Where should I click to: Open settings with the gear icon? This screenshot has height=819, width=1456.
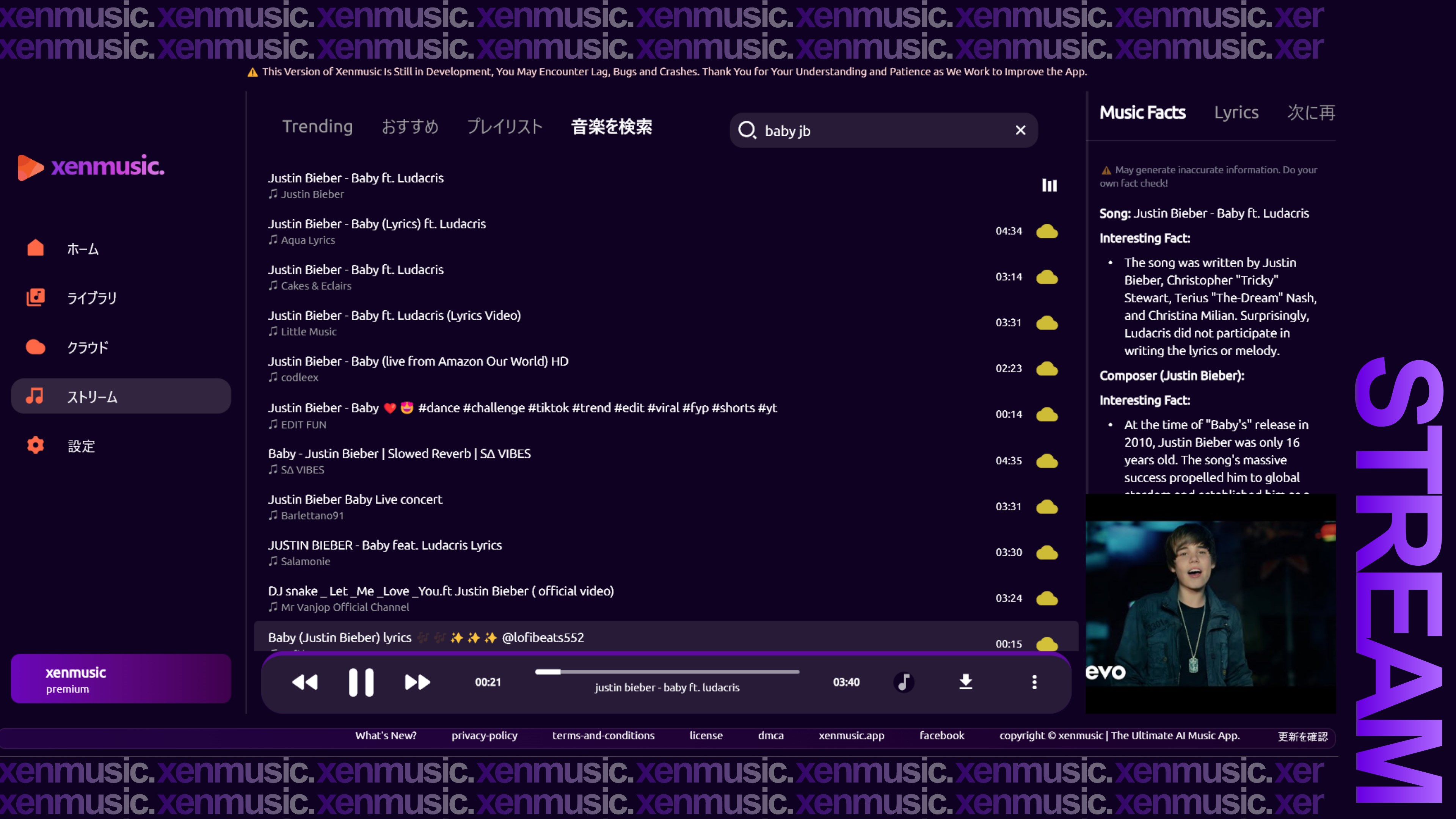(36, 446)
